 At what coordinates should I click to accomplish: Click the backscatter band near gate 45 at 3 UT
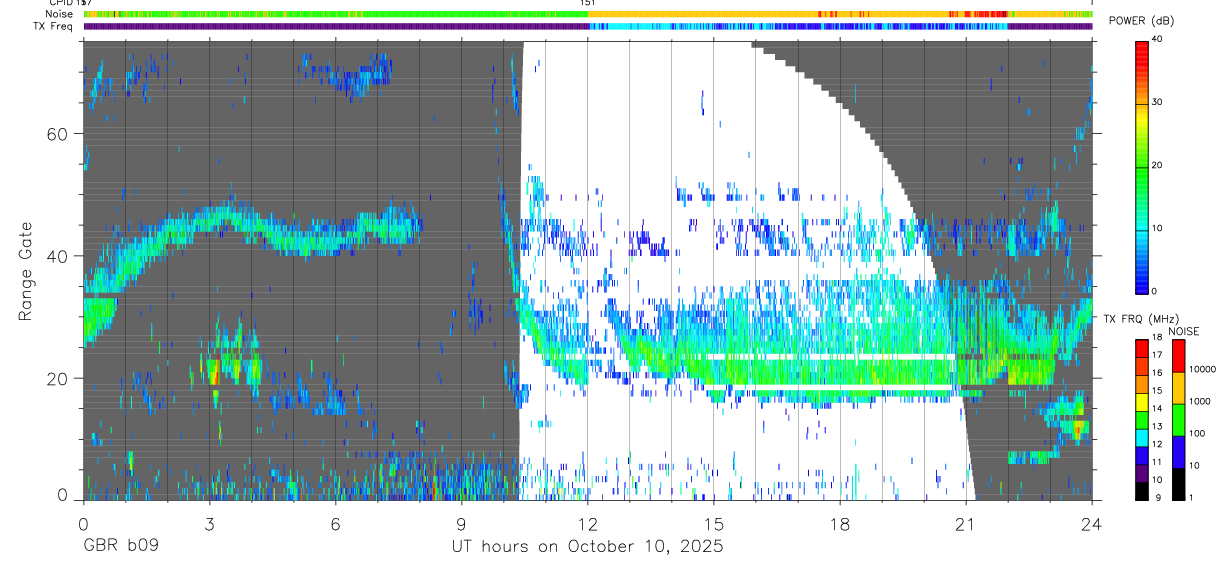click(x=209, y=219)
